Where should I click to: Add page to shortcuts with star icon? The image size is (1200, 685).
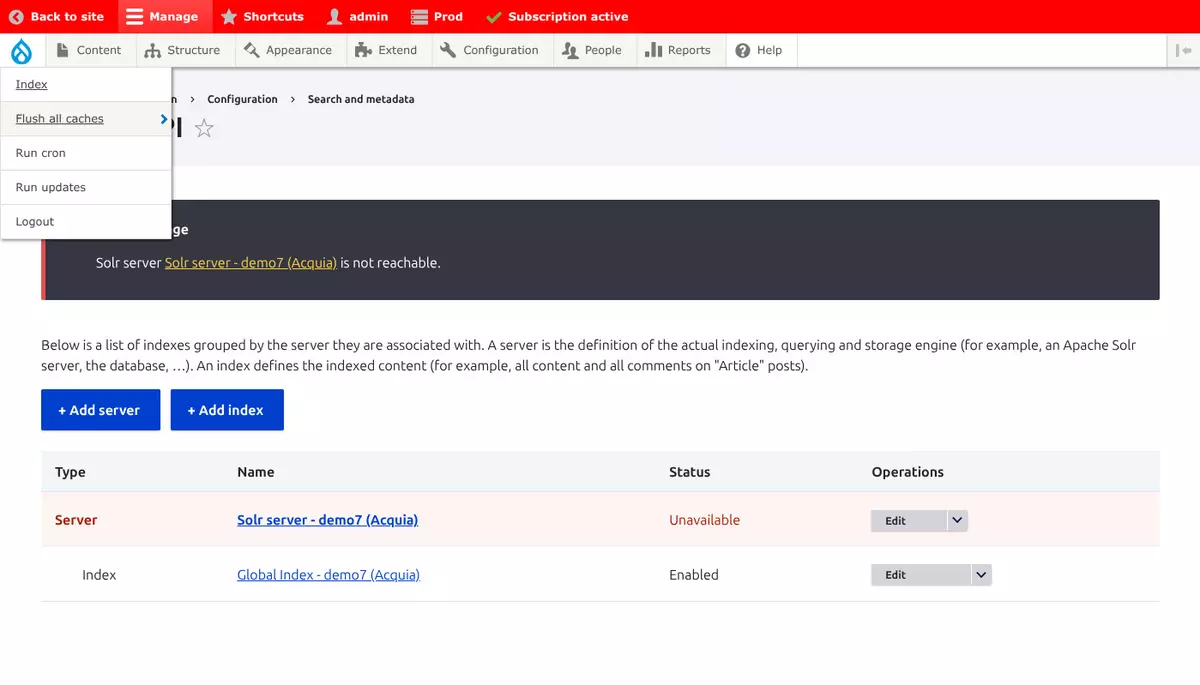point(204,128)
